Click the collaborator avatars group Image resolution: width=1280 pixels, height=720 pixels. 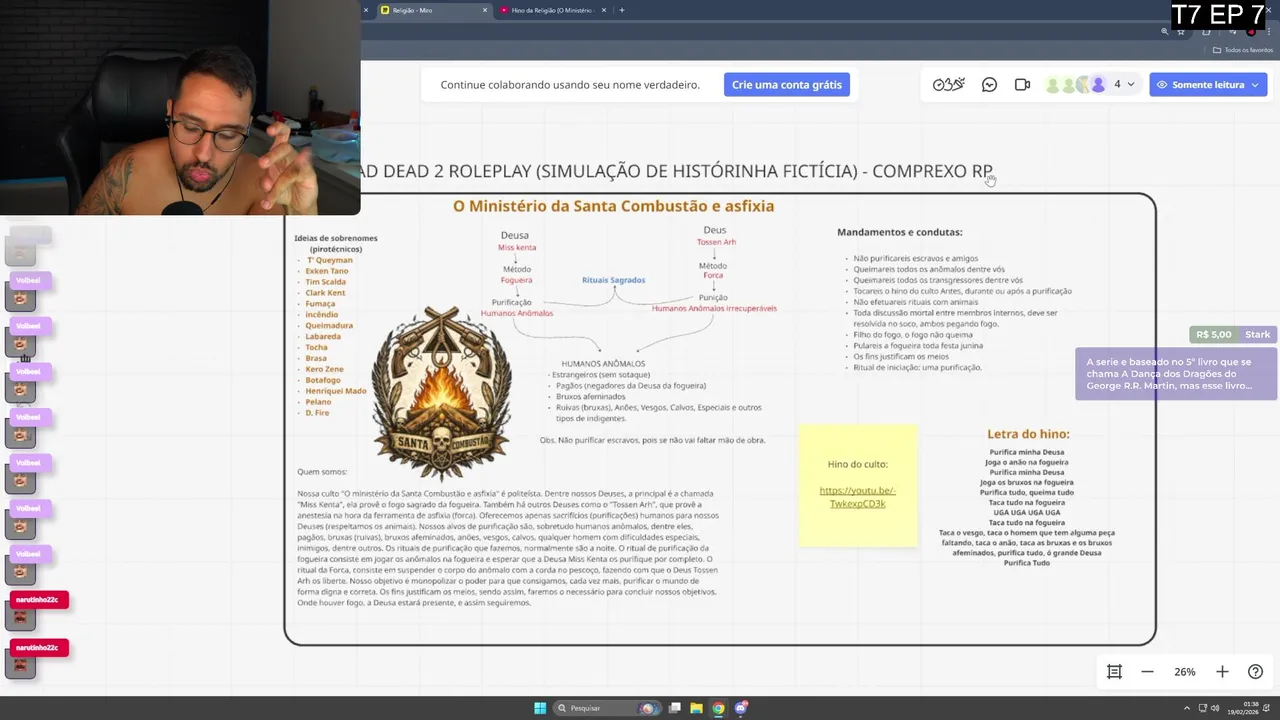click(x=1076, y=85)
